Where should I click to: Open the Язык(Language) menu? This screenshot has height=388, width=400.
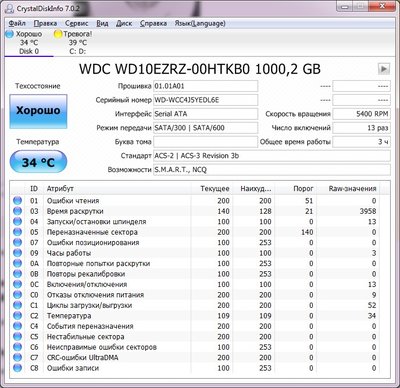[x=200, y=23]
